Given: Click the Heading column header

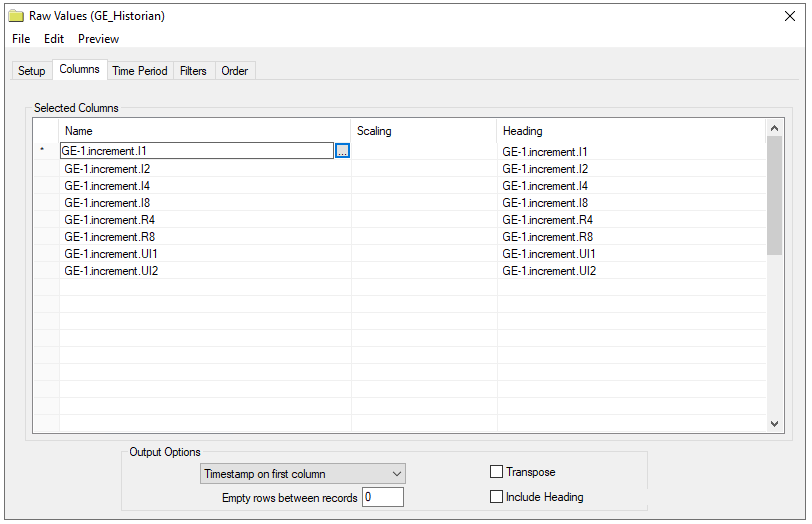Looking at the screenshot, I should [x=631, y=131].
